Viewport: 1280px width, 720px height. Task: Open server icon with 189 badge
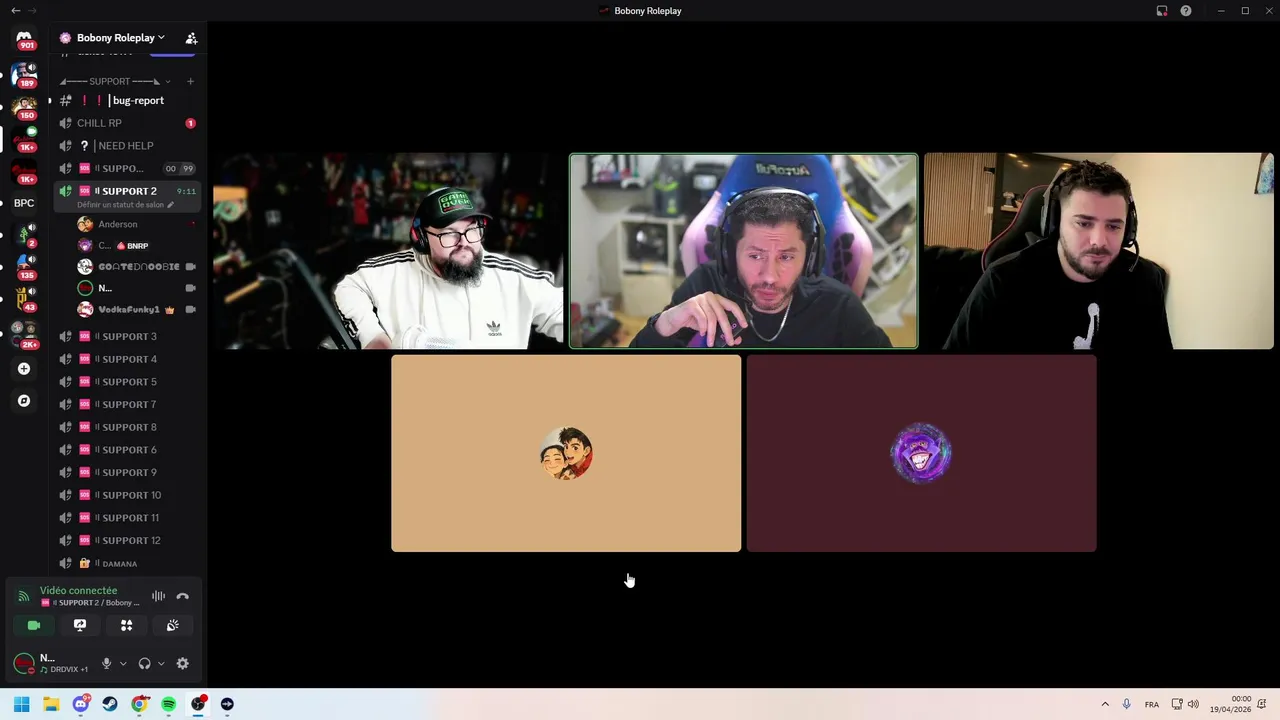(x=24, y=74)
